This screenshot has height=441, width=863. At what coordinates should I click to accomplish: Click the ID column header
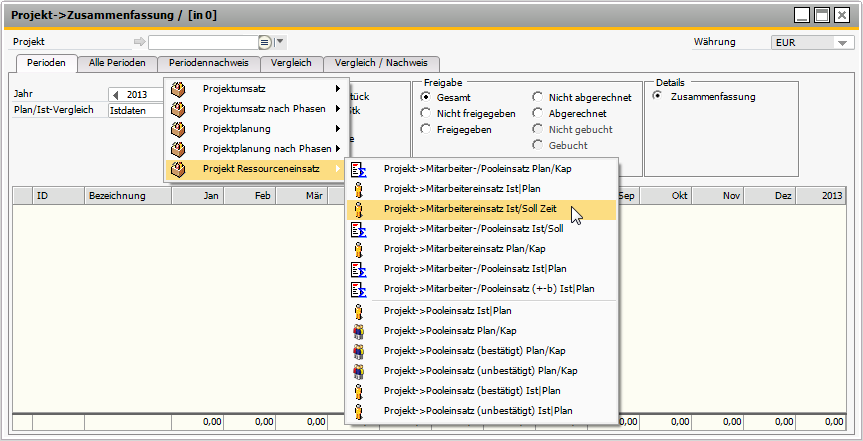tap(58, 196)
